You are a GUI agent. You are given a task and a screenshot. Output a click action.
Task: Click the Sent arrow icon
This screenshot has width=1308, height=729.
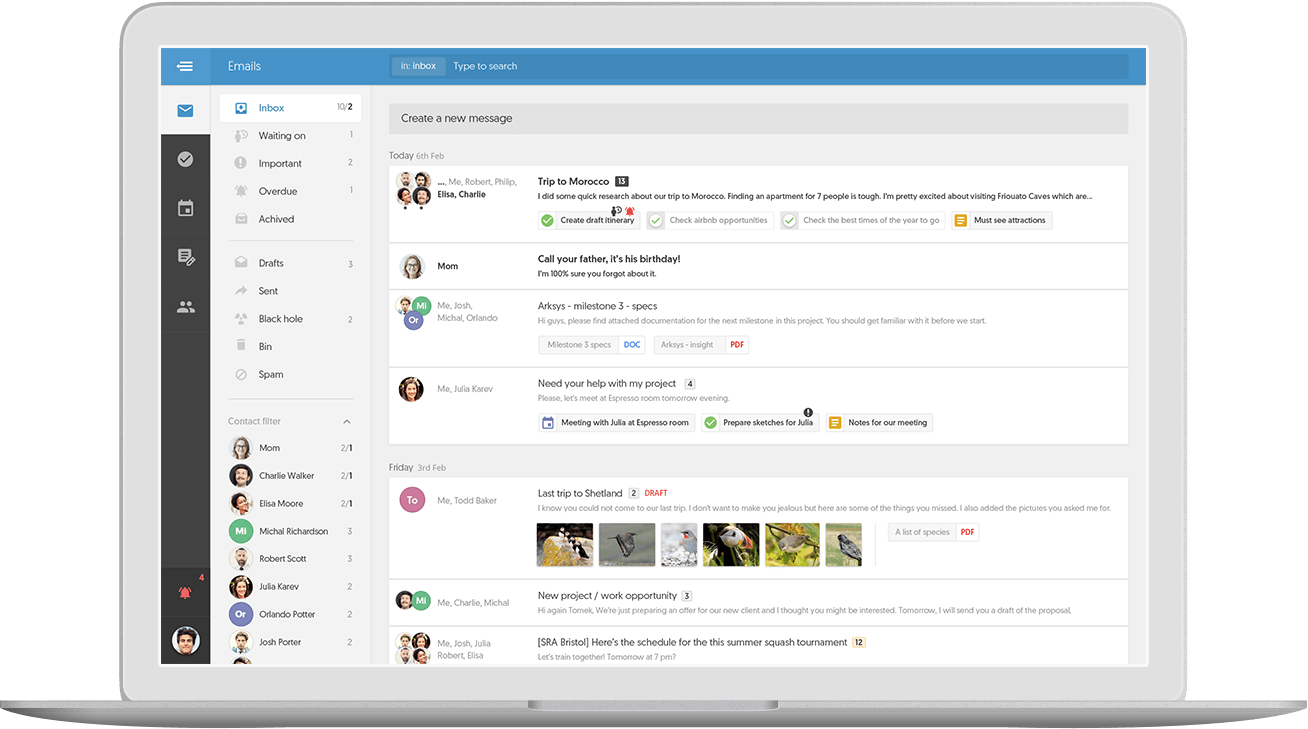pos(241,291)
